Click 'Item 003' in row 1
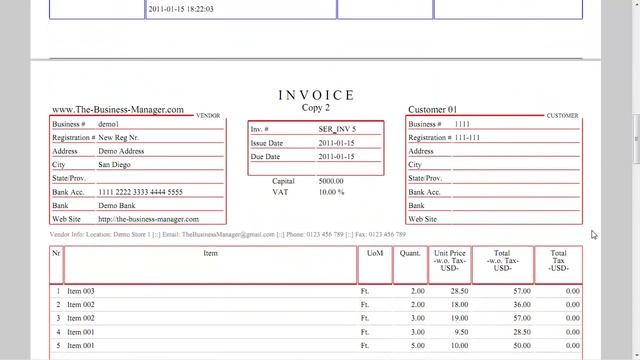 coord(81,291)
